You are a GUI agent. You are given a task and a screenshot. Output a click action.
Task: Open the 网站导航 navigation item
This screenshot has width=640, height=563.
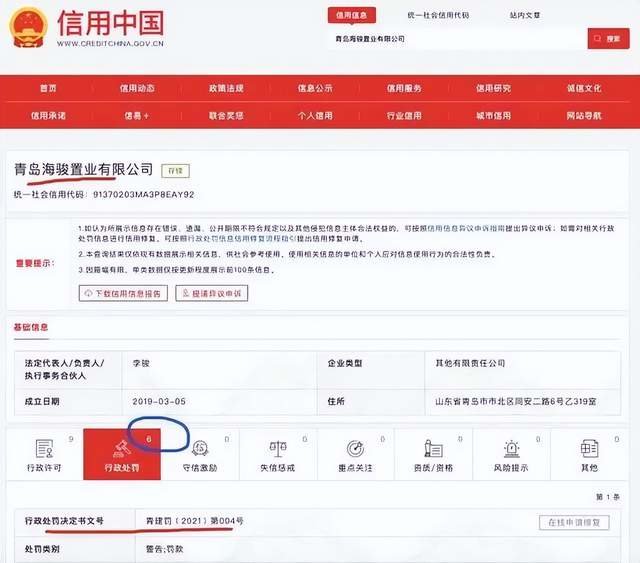pos(584,116)
